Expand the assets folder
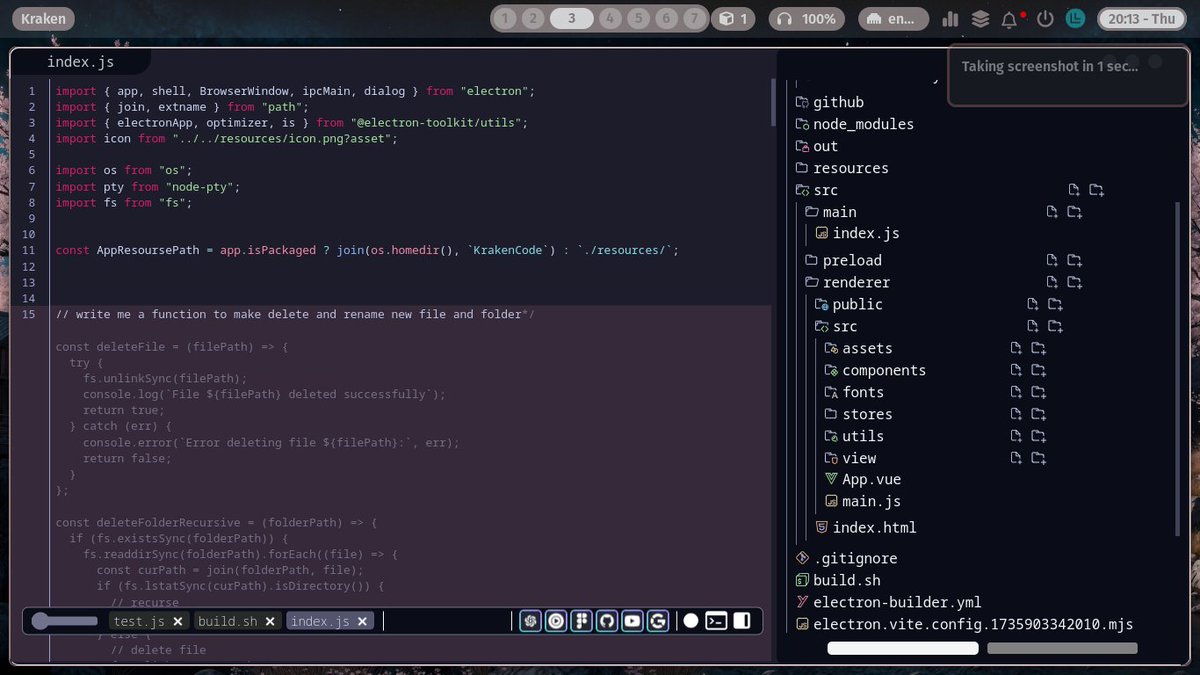This screenshot has width=1200, height=675. [858, 348]
